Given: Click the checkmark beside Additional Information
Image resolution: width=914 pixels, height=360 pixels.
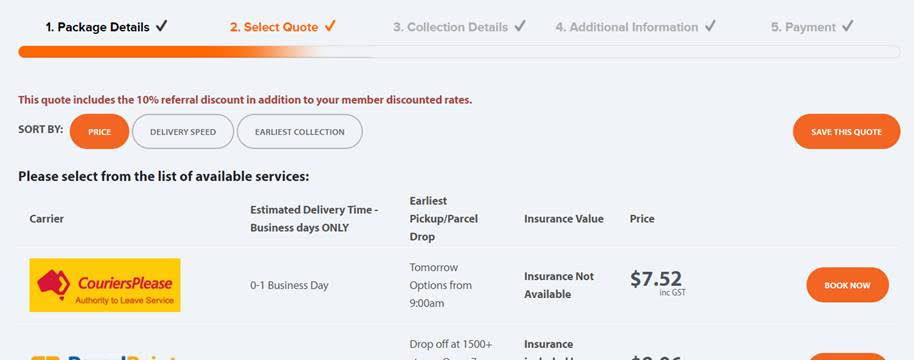Looking at the screenshot, I should (x=710, y=26).
